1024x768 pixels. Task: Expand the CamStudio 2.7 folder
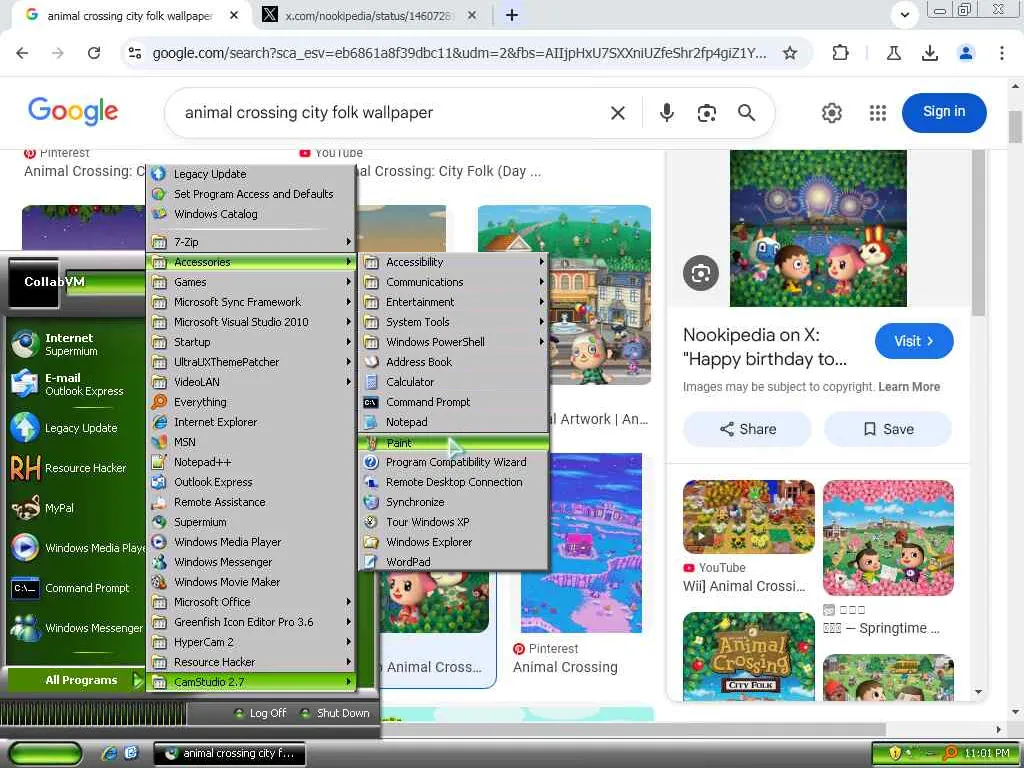point(251,682)
